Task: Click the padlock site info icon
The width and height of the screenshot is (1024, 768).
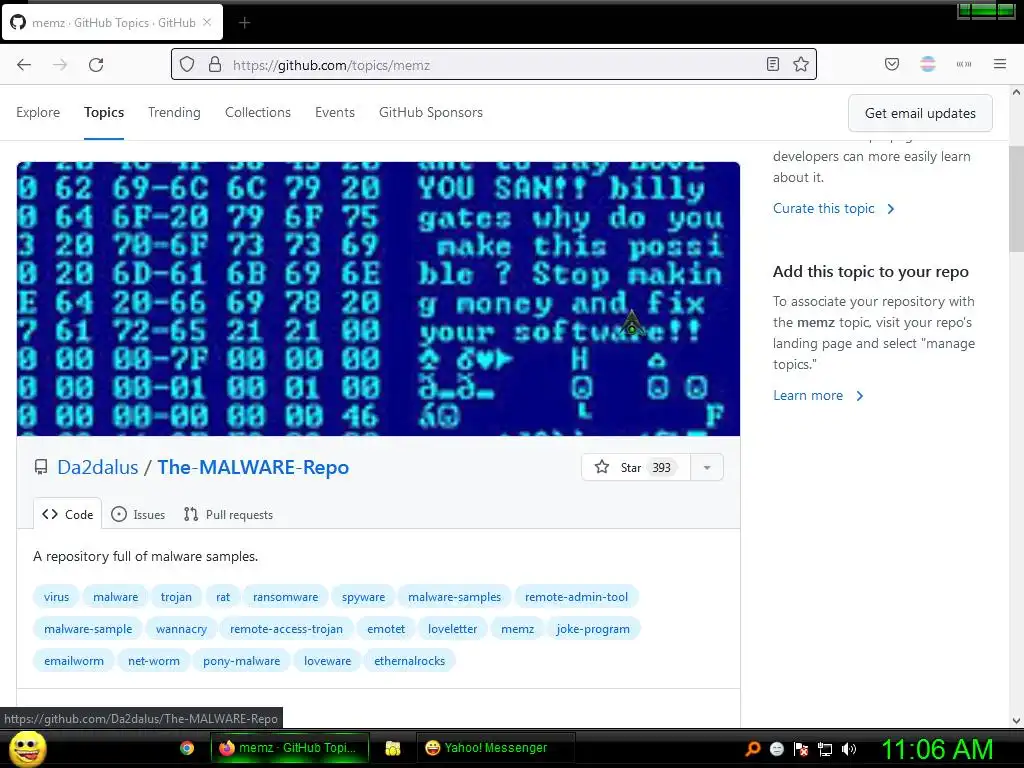Action: coord(215,65)
